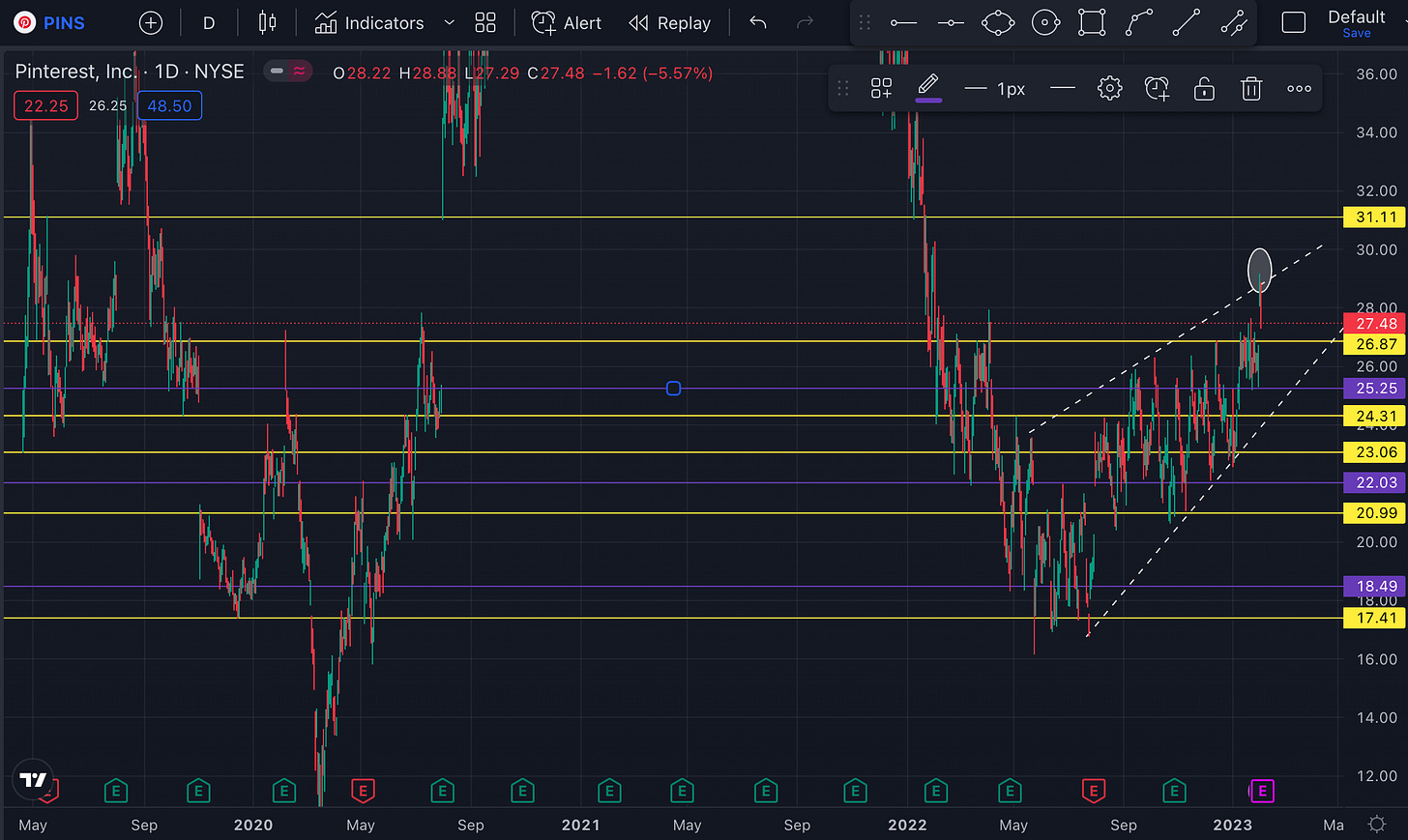Viewport: 1408px width, 840px height.
Task: Open the D time interval menu
Action: 209,22
